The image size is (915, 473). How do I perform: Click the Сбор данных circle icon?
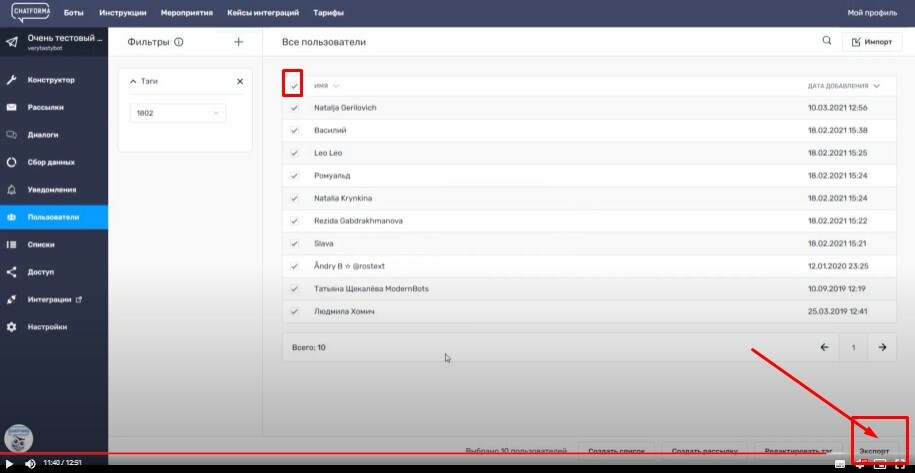[x=12, y=162]
